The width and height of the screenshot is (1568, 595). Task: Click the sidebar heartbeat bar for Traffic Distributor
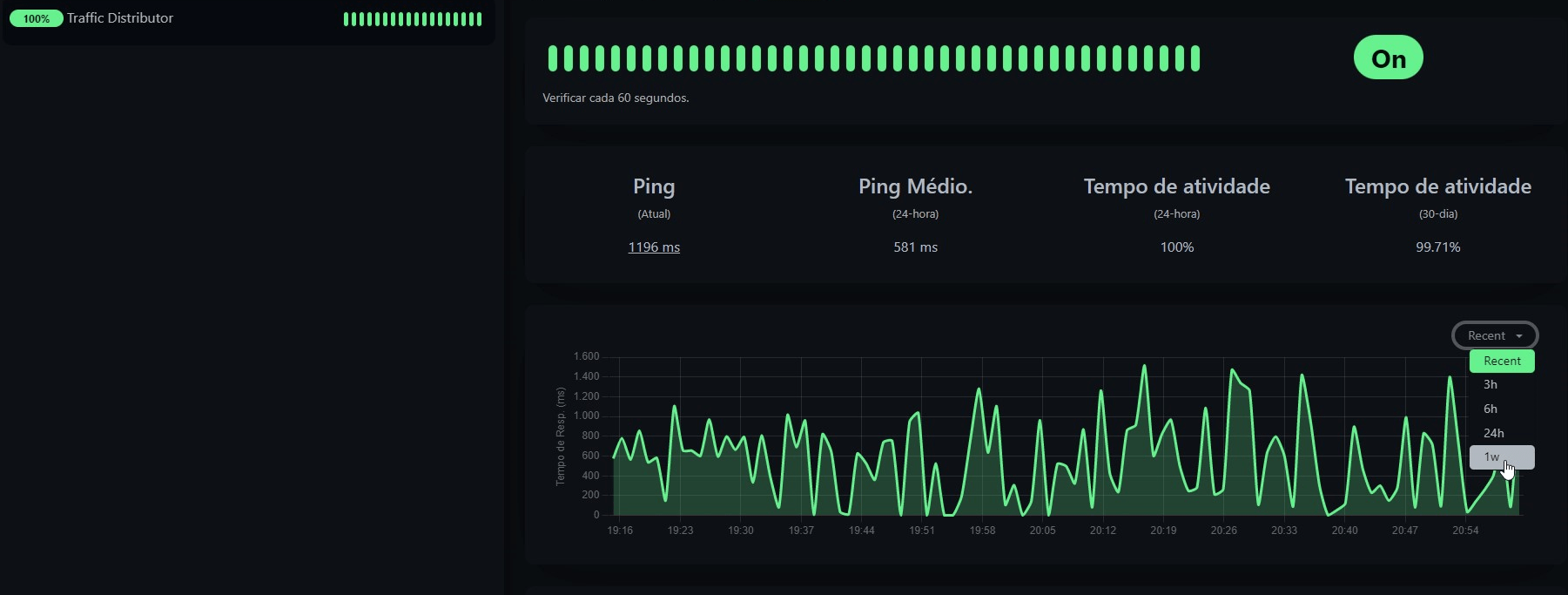click(413, 19)
